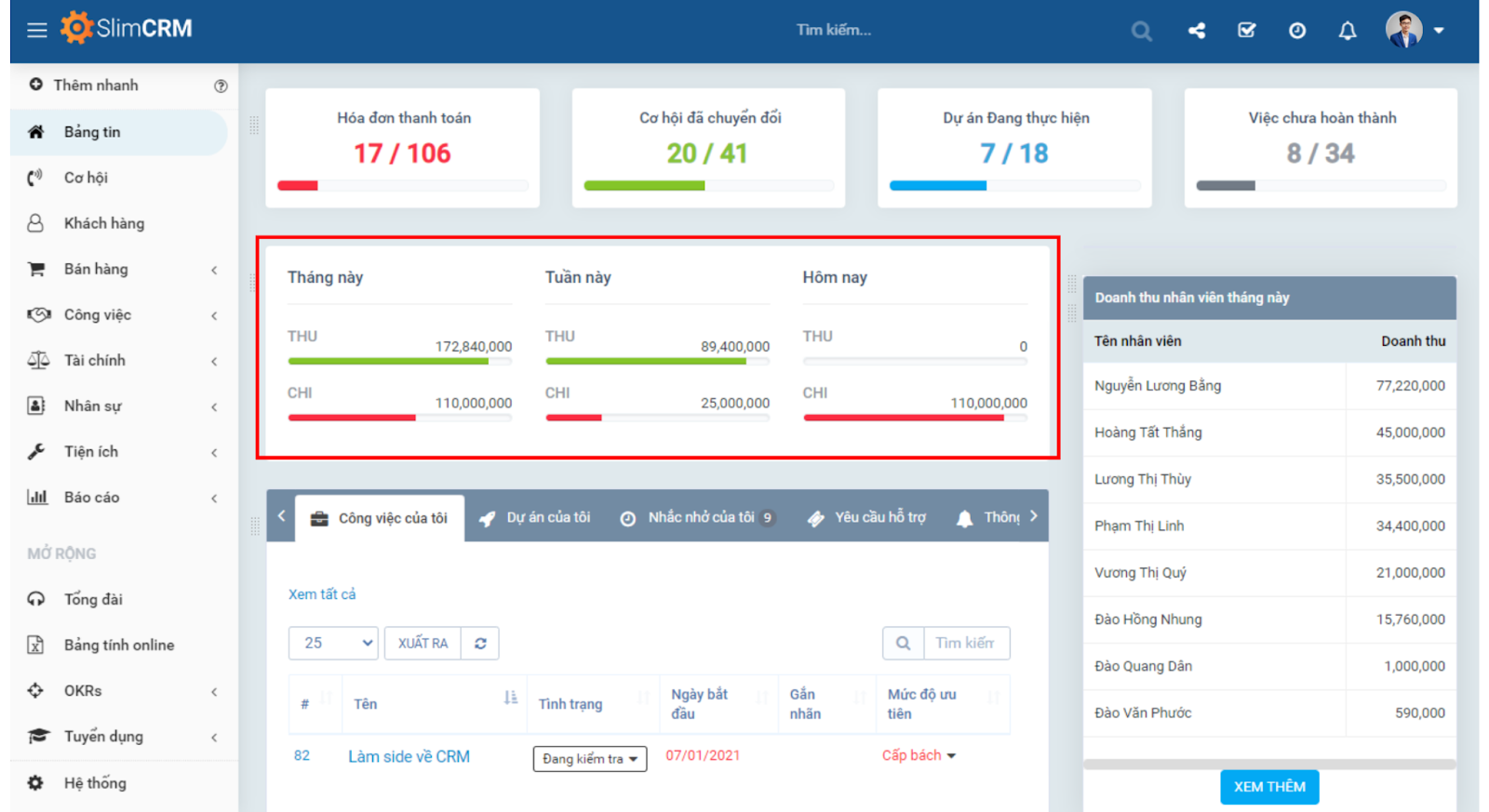Open the Làm side về CRM task link
Viewport: 1489px width, 812px height.
pos(409,757)
